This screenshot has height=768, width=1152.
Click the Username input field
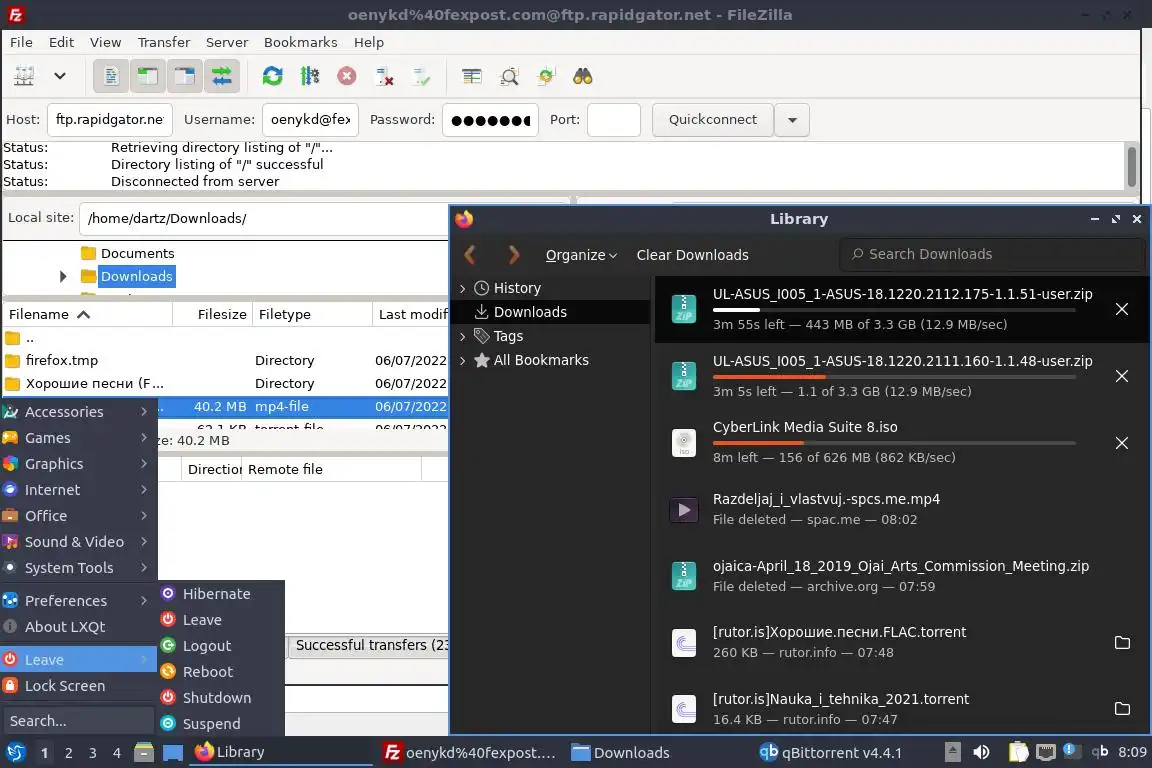[310, 119]
